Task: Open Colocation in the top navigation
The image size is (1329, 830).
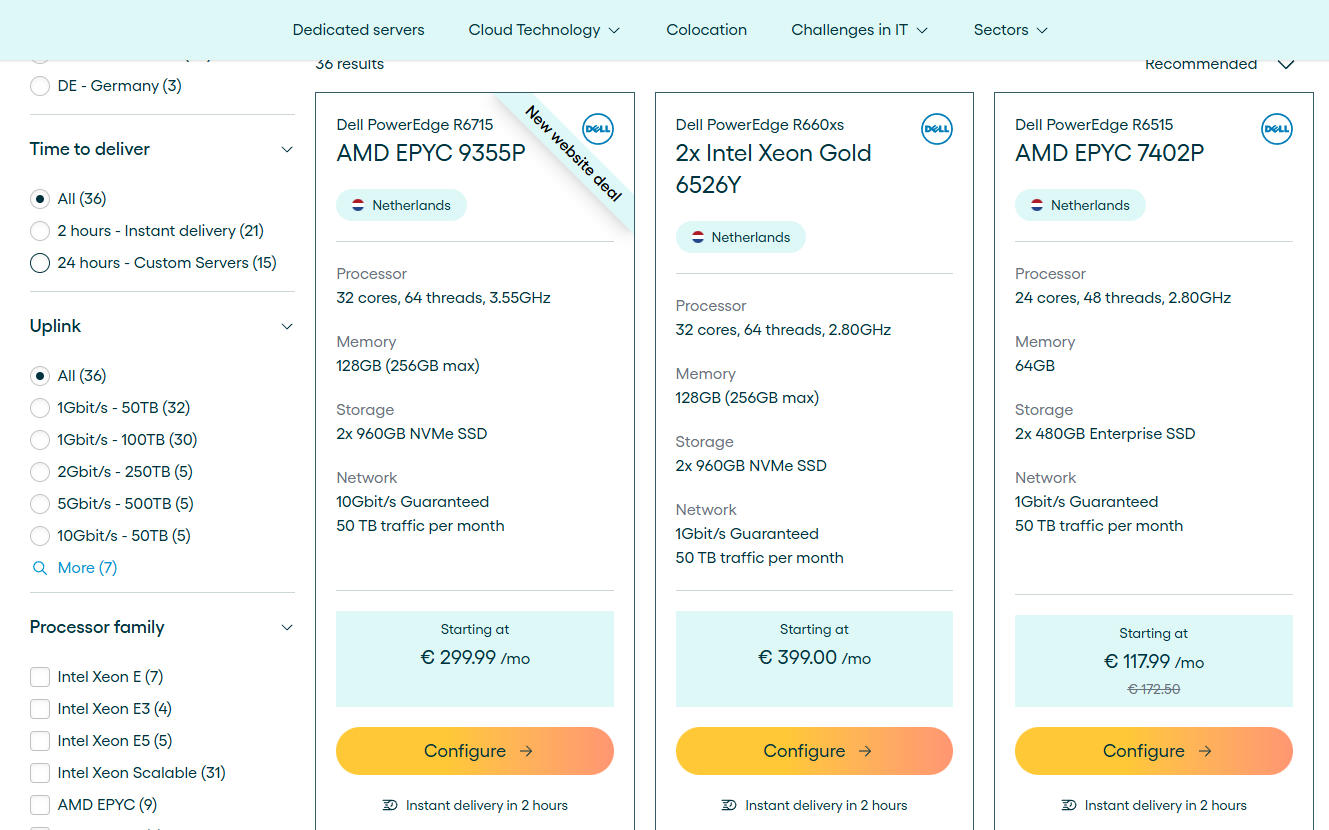Action: click(x=707, y=30)
